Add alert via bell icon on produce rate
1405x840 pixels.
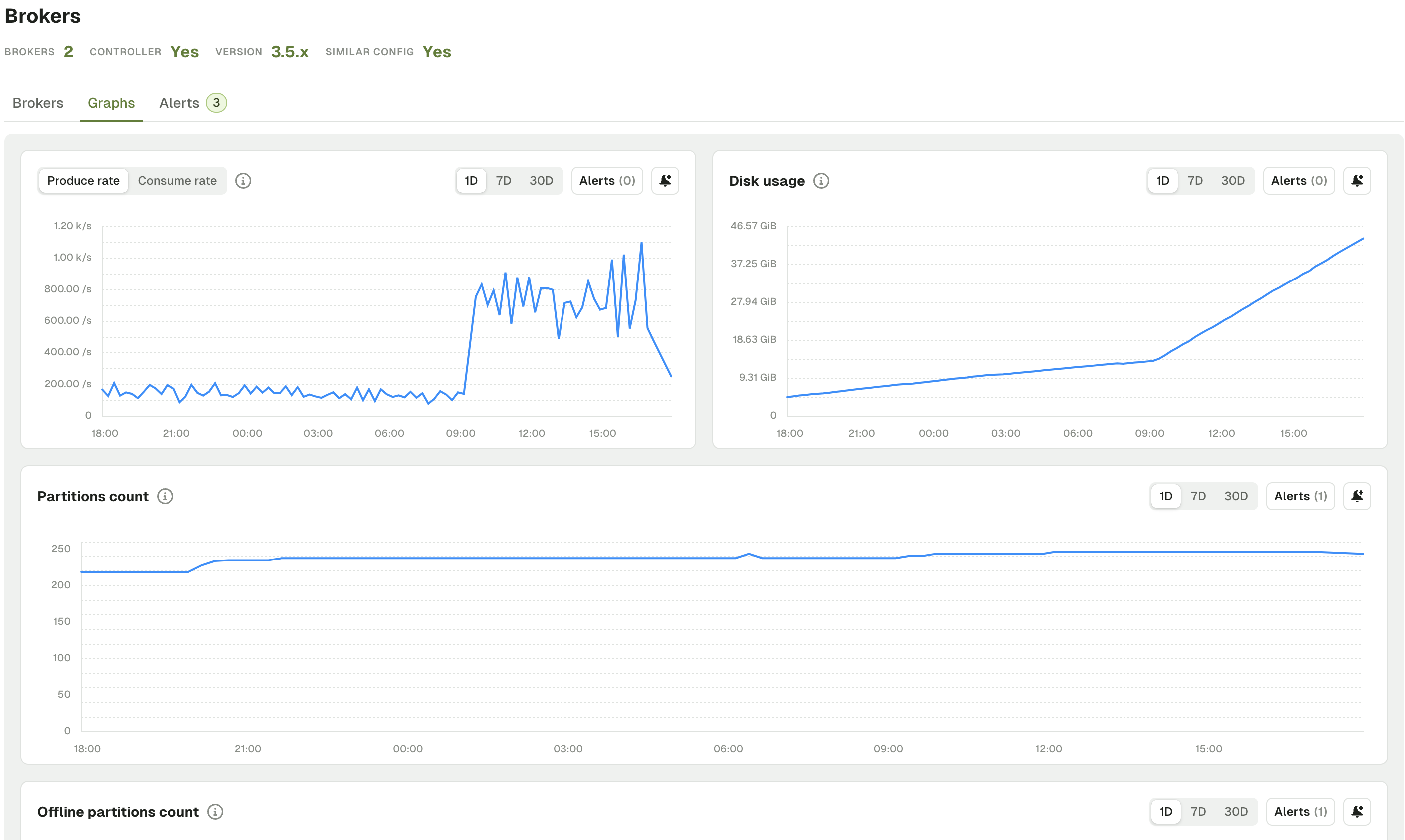[665, 181]
